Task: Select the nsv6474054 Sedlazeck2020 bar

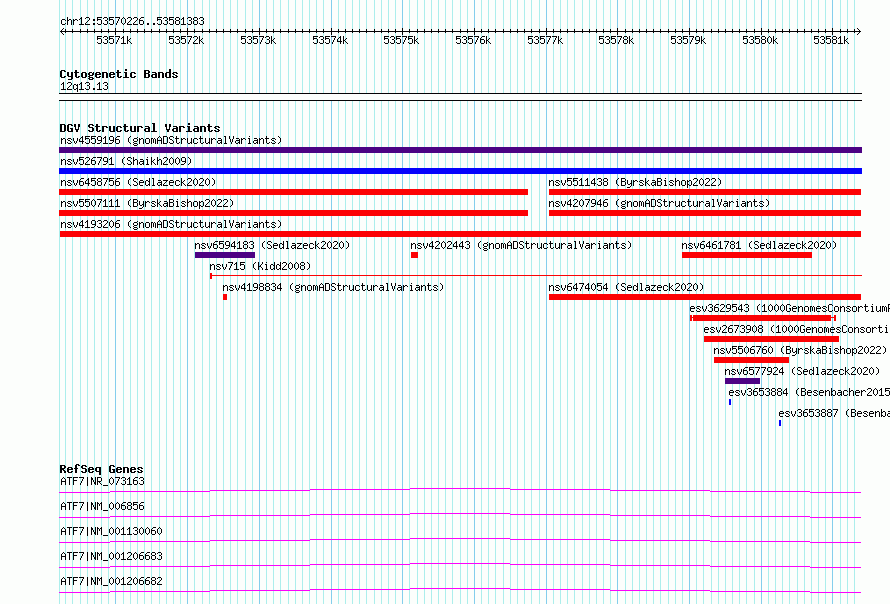Action: click(x=705, y=297)
